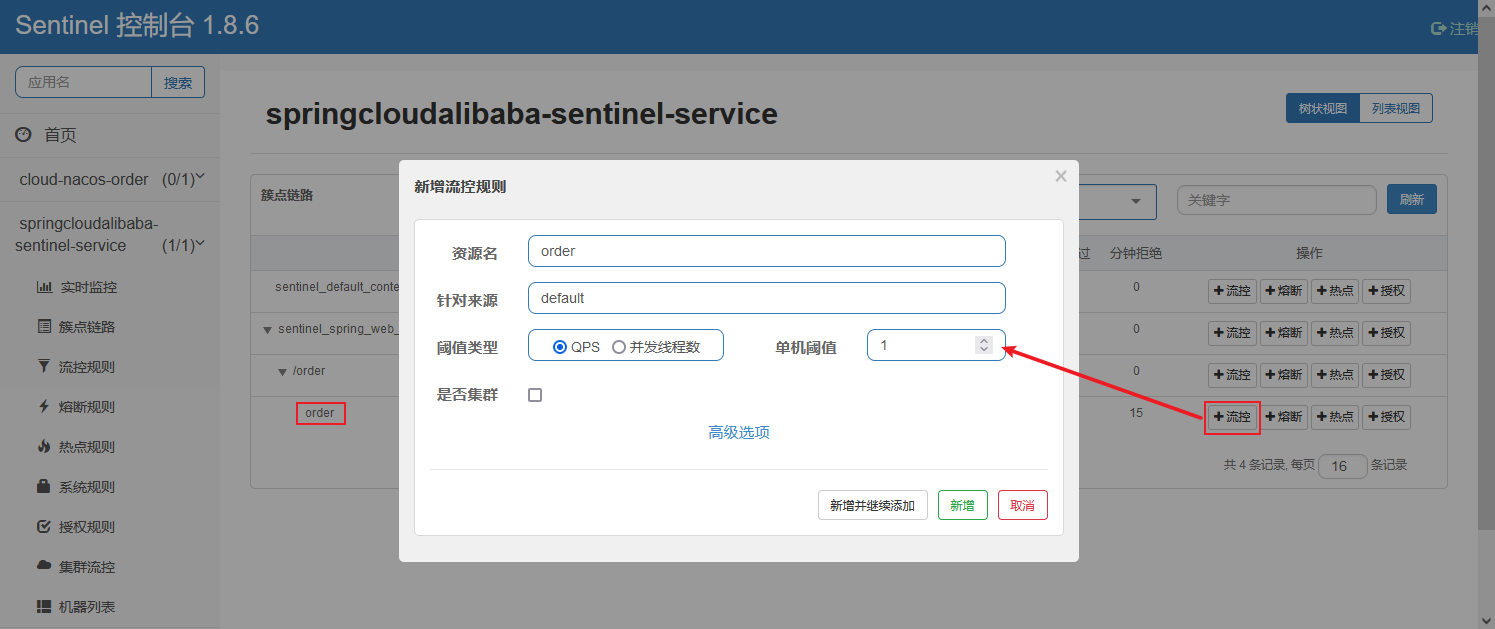Screen dimensions: 1495x629
Task: Click the 熔断规则 lightning bolt icon
Action: pos(44,407)
